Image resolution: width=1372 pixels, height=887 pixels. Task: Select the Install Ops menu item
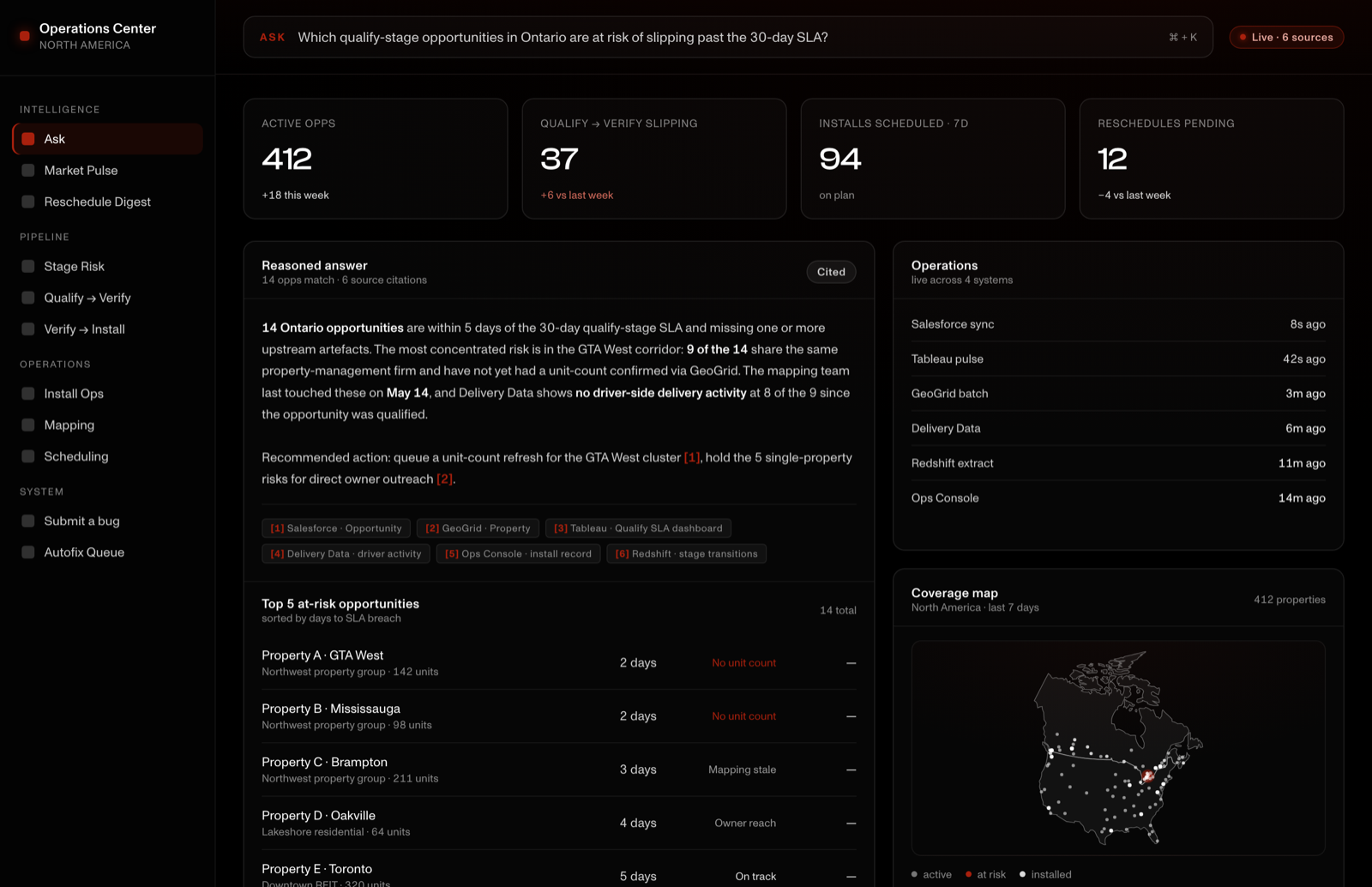[108, 394]
